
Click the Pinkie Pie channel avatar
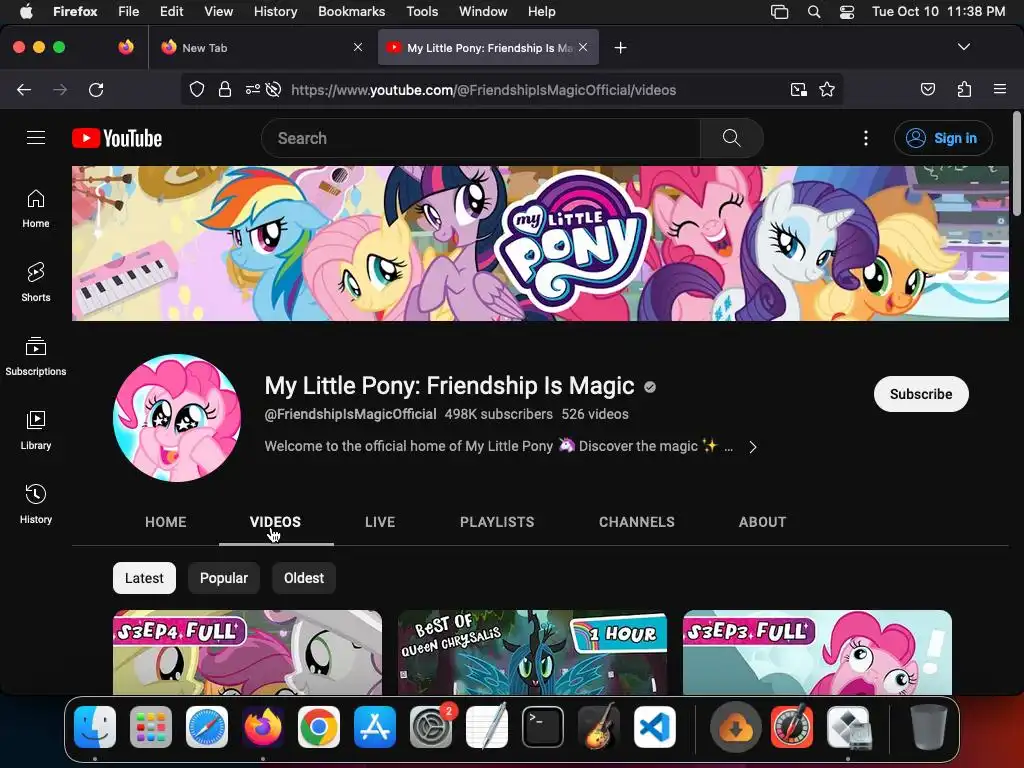coord(177,418)
